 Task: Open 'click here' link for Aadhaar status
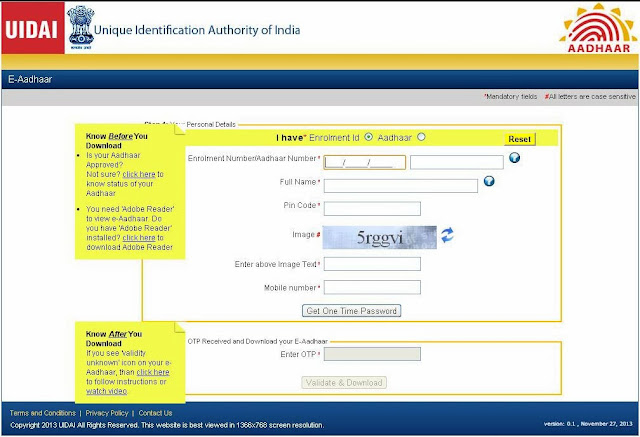(x=139, y=174)
